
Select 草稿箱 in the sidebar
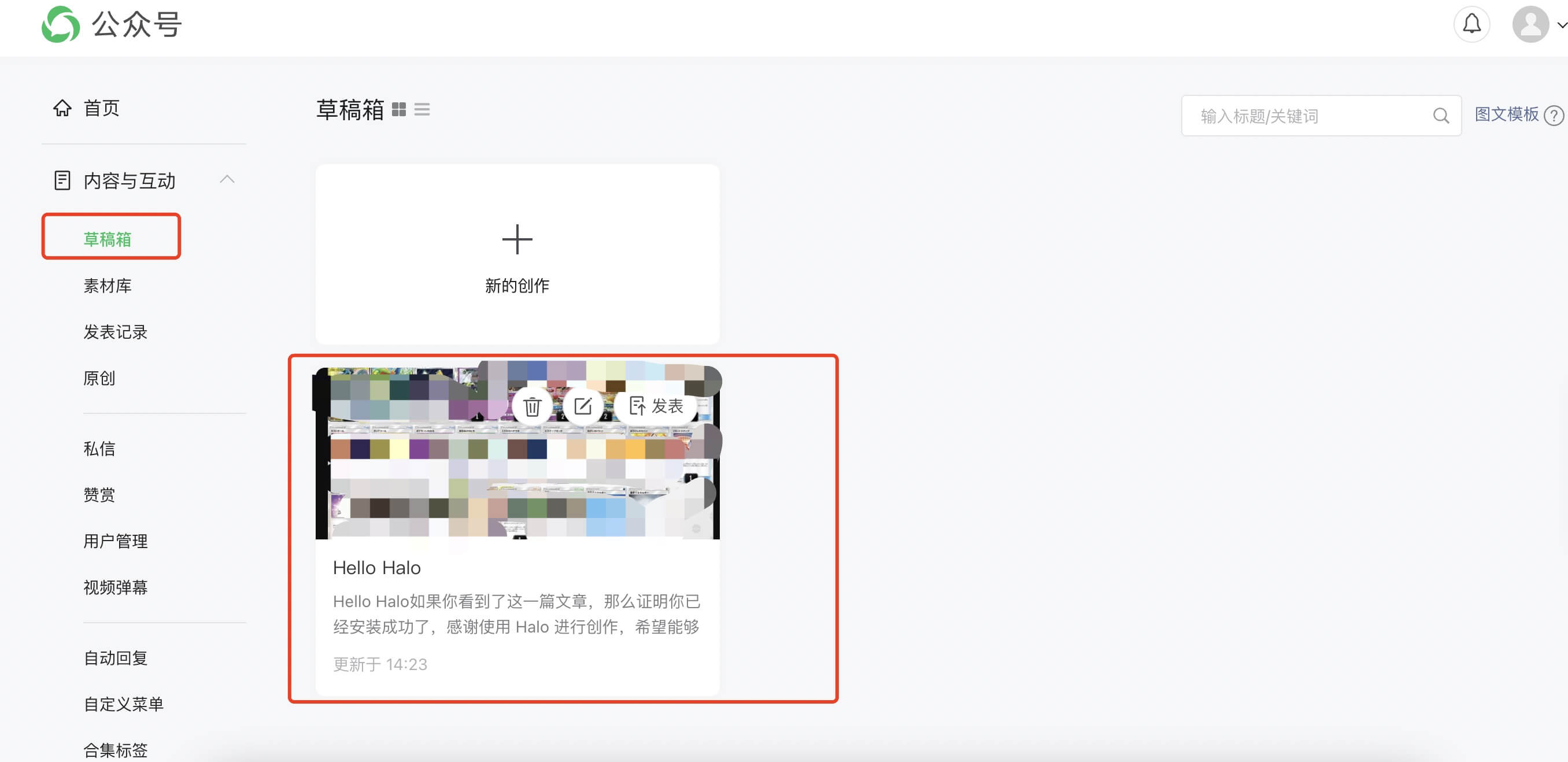(x=108, y=239)
